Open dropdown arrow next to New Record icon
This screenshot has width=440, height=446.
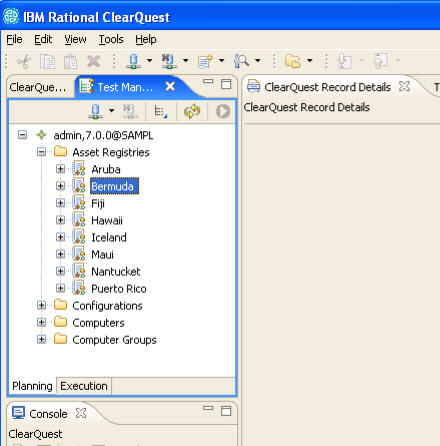(x=221, y=60)
